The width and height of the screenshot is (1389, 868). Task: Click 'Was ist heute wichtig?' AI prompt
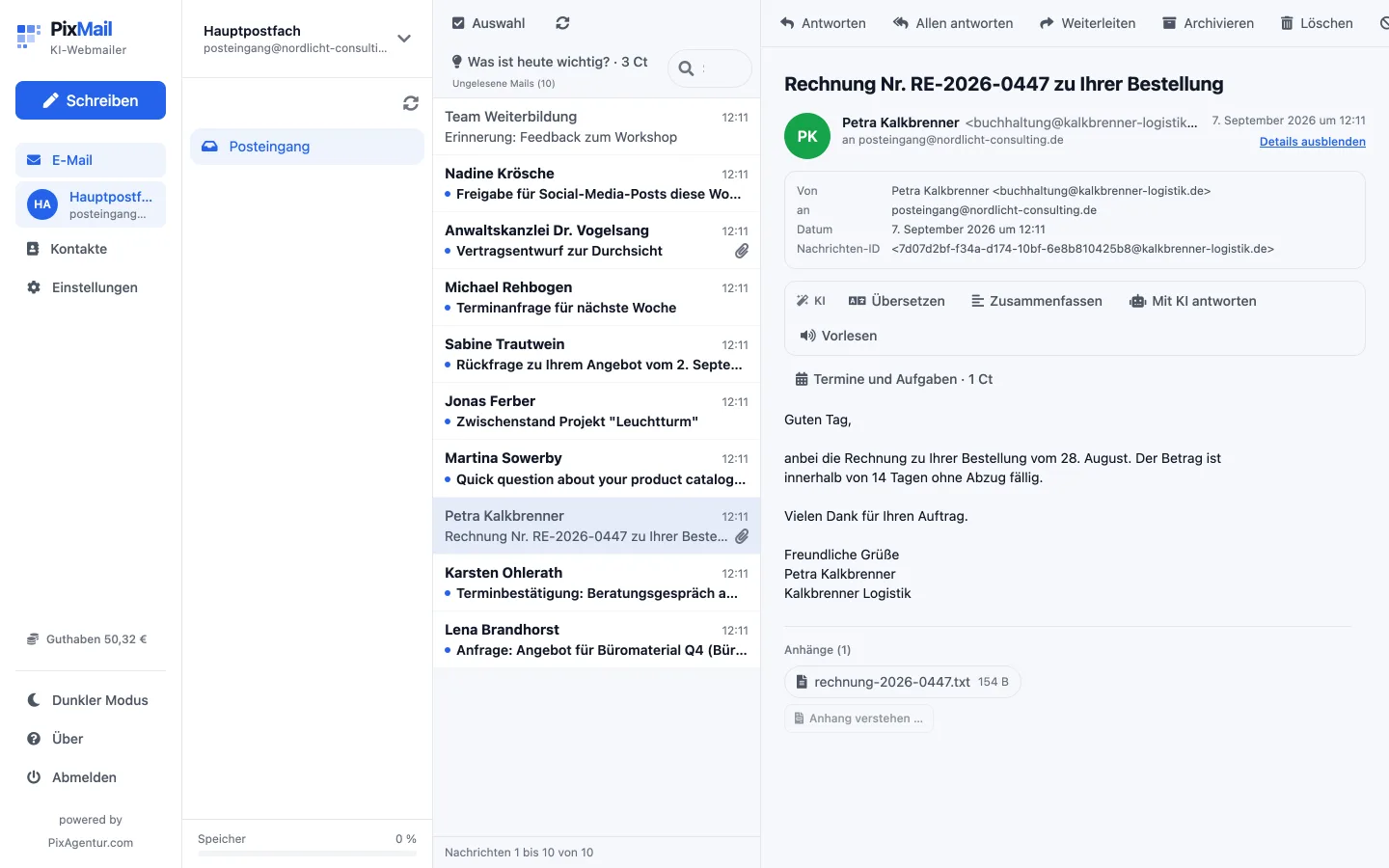point(550,62)
